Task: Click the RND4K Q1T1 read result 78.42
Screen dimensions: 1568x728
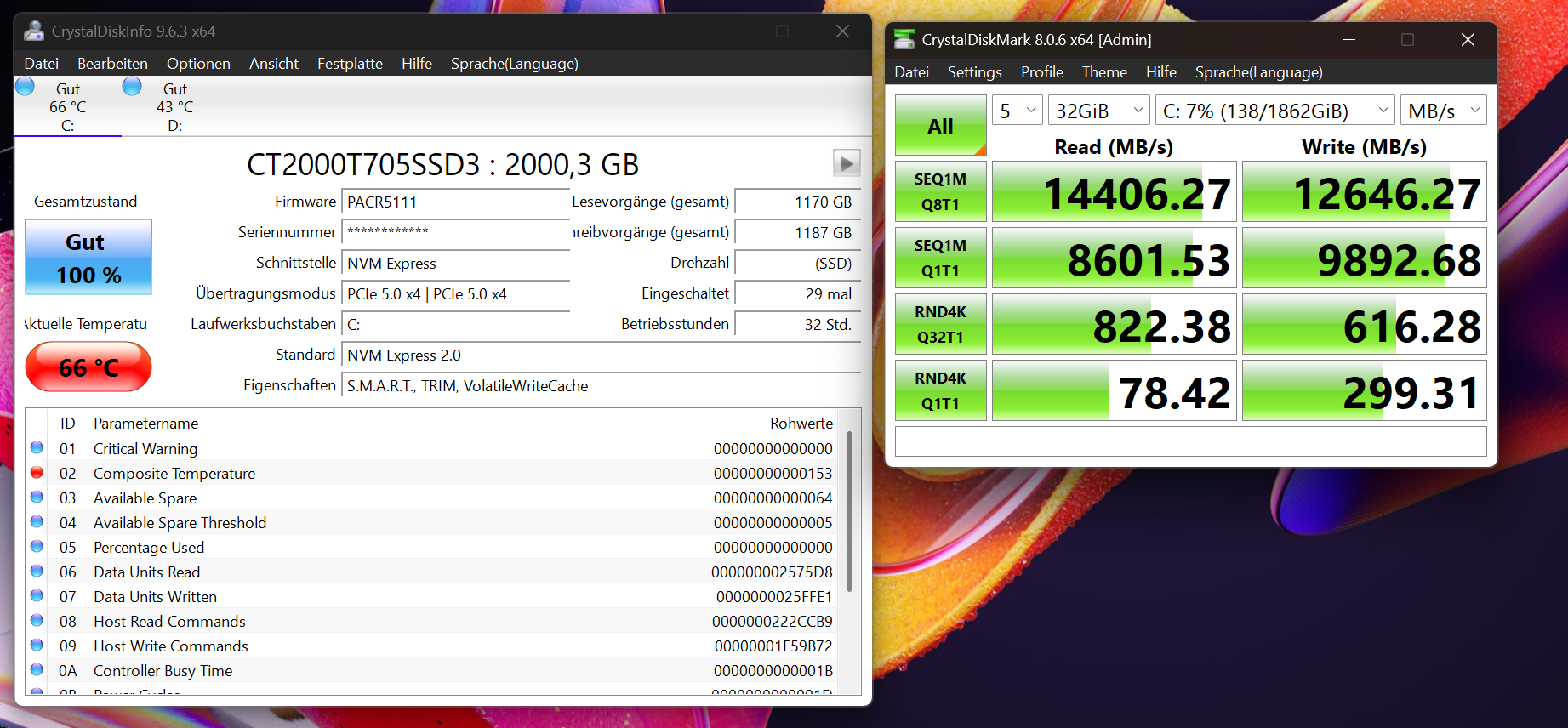Action: [1114, 390]
